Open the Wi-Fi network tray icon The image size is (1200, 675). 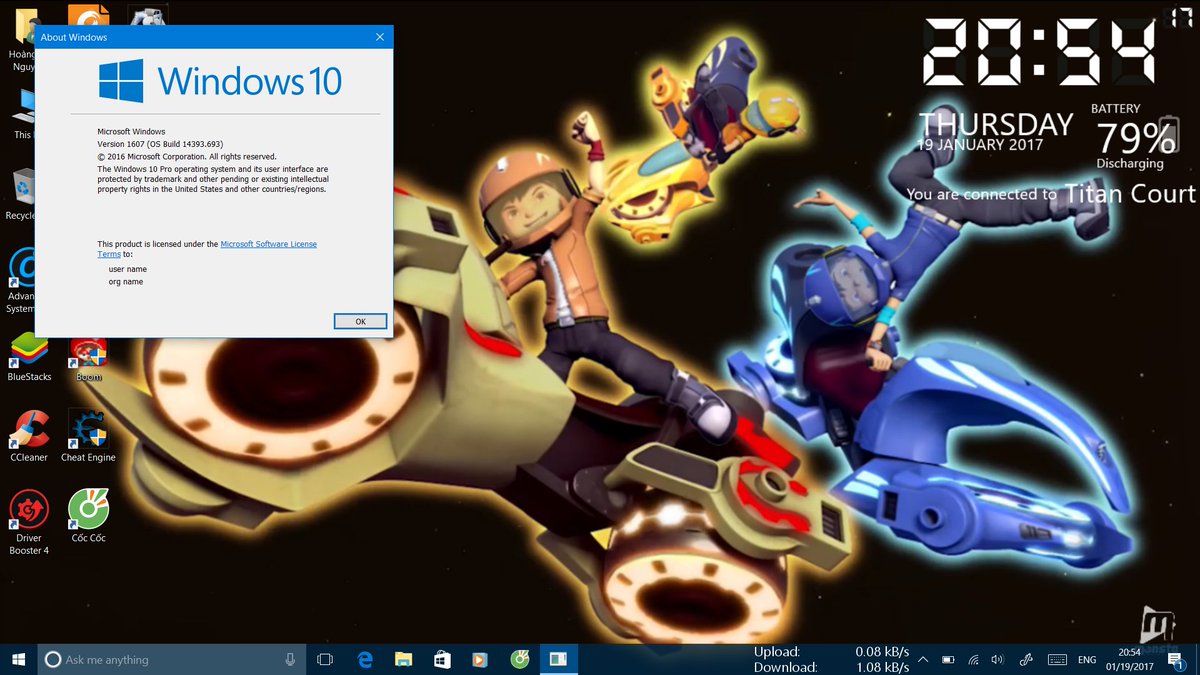(x=973, y=660)
